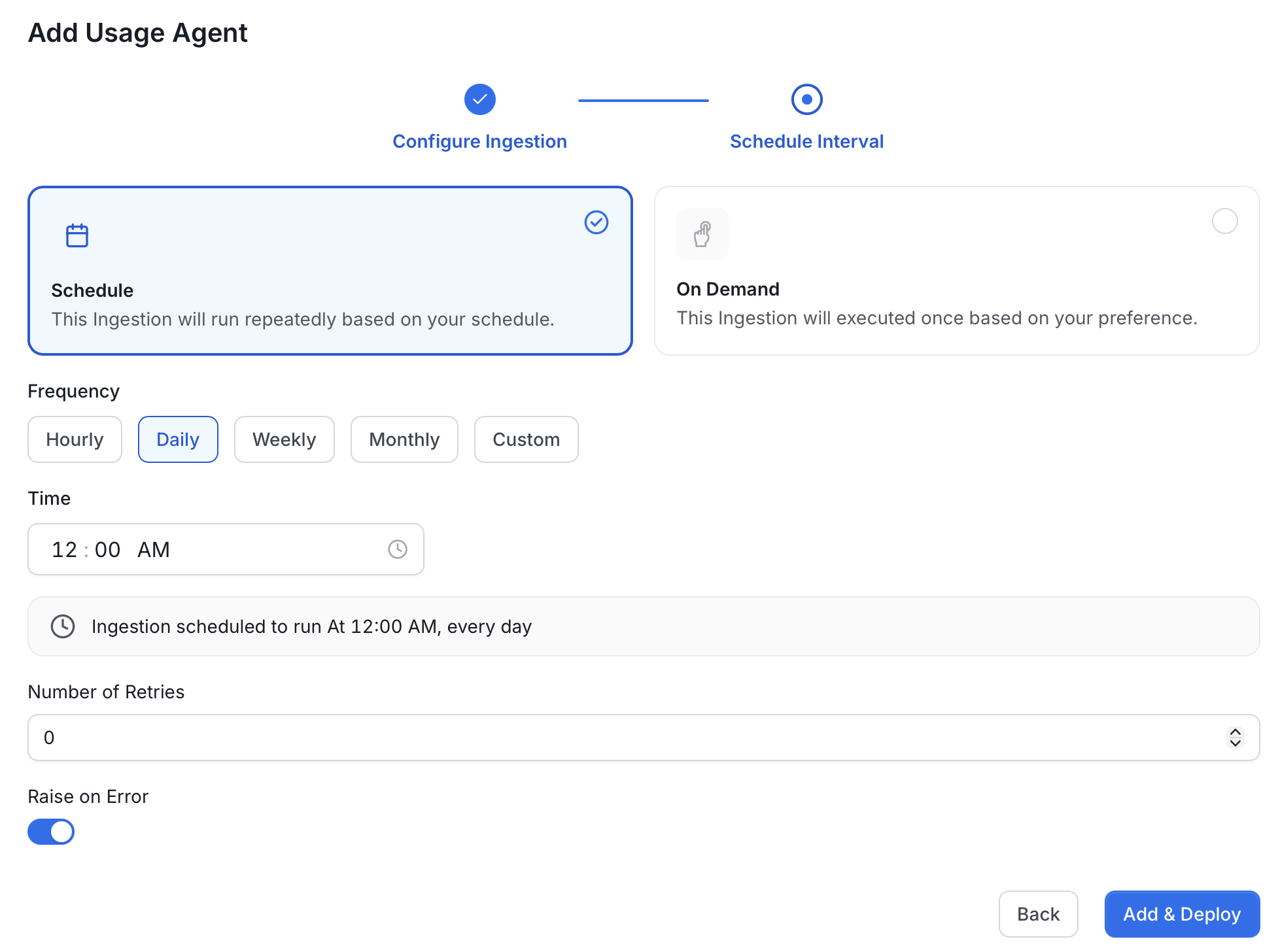Click the Raise on Error label
The height and width of the screenshot is (952, 1278).
click(x=88, y=796)
